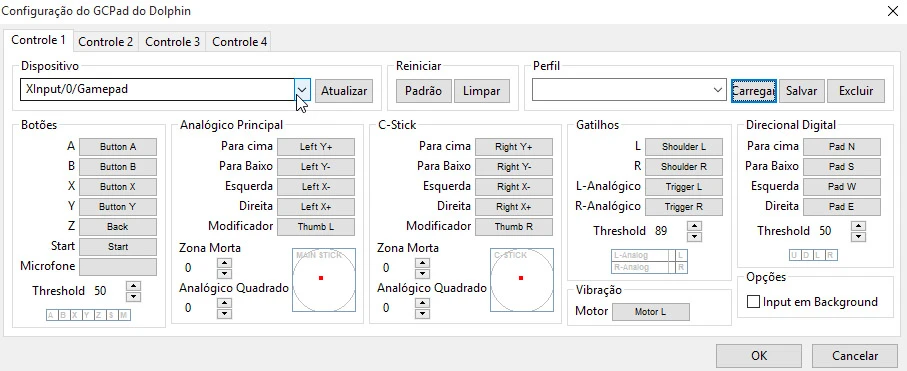Enable the Input em Background checkbox

click(753, 302)
